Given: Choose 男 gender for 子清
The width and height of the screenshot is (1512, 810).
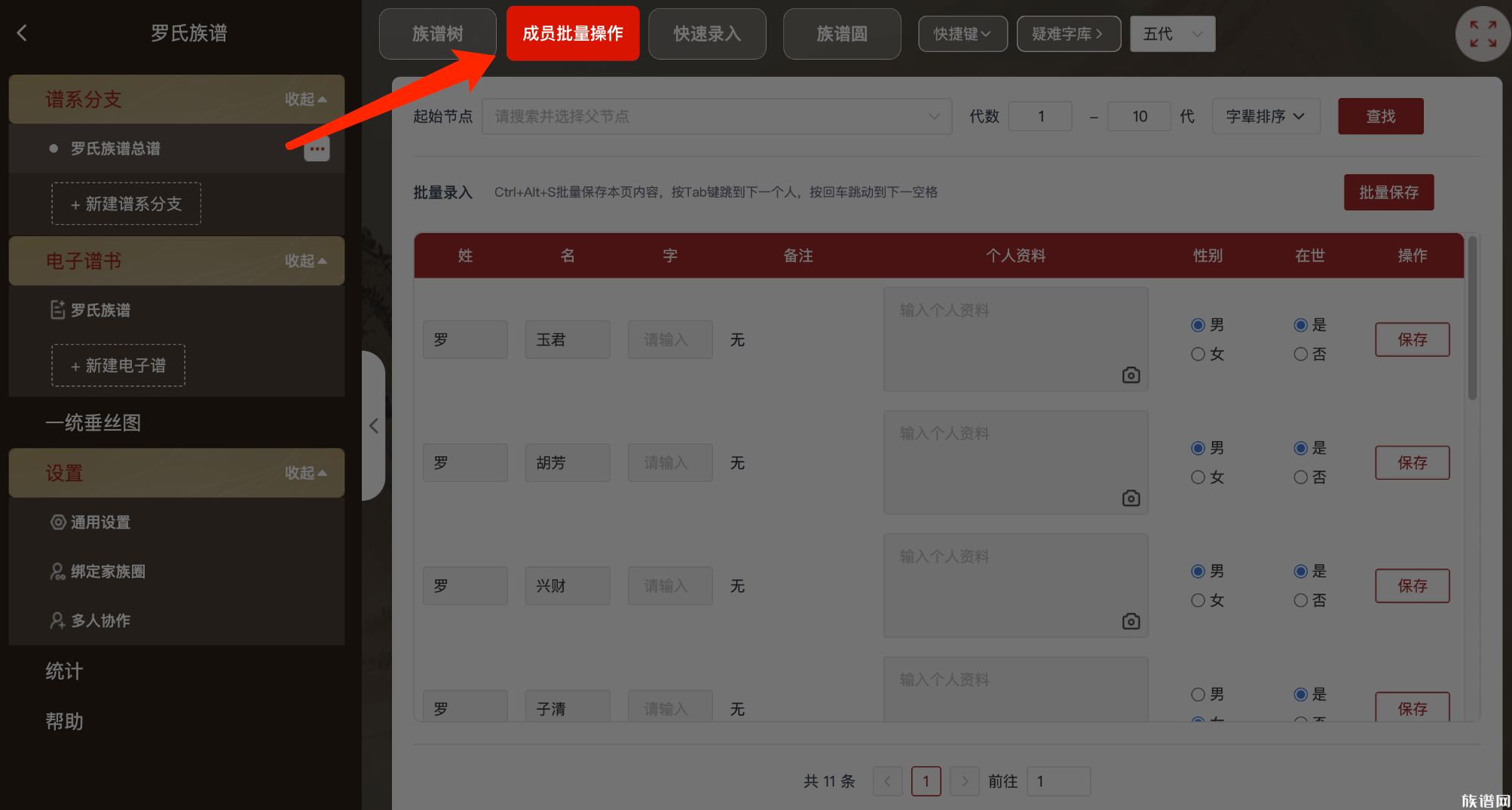Looking at the screenshot, I should (x=1198, y=694).
